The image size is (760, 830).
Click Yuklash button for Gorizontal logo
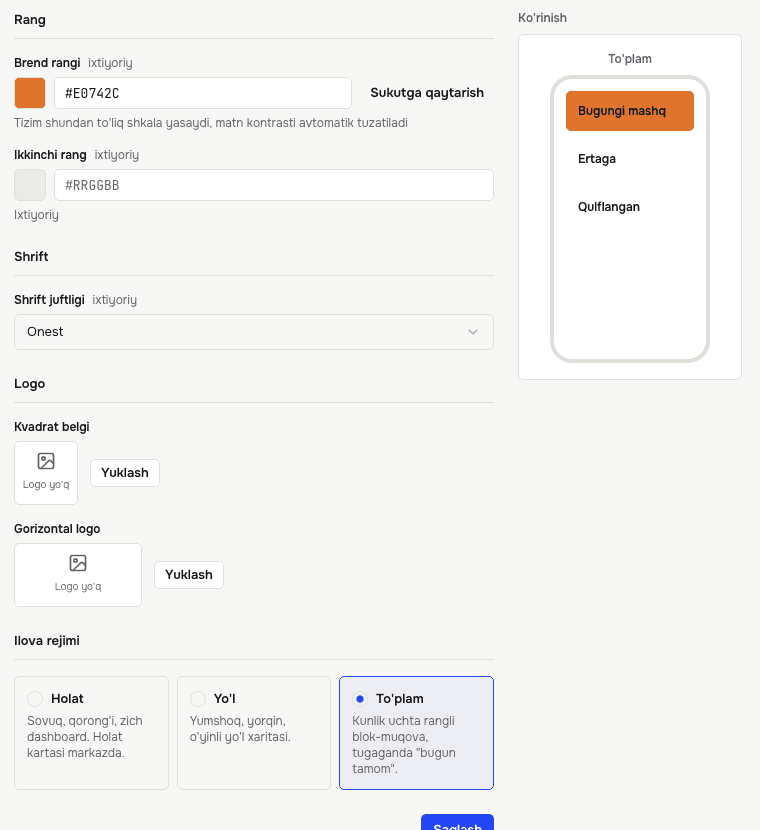tap(189, 575)
